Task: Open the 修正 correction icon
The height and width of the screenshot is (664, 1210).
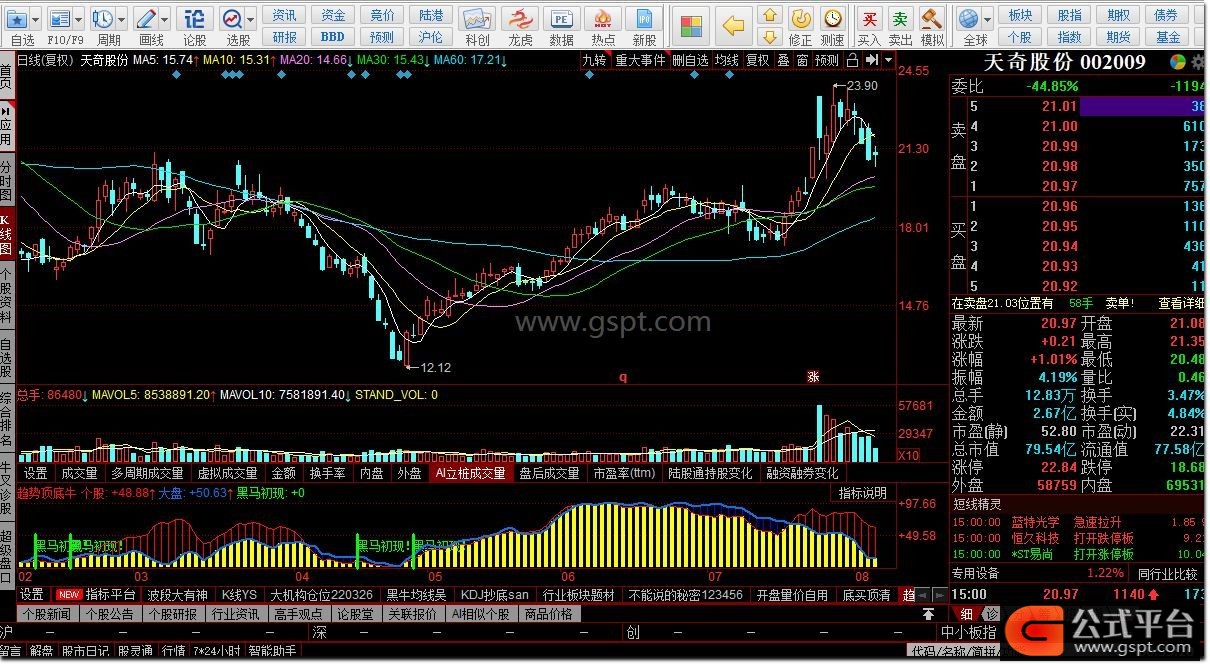Action: click(x=800, y=19)
